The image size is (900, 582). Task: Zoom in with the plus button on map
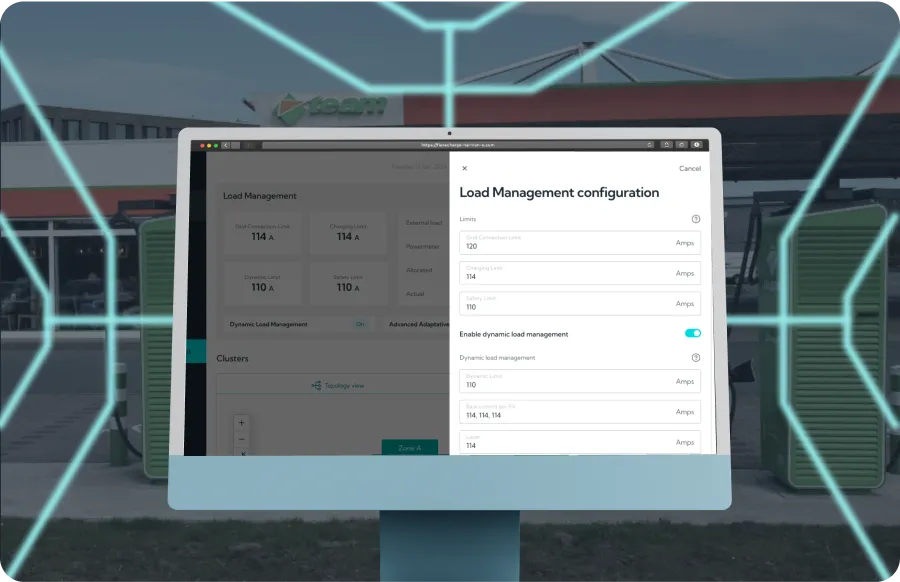[x=242, y=423]
